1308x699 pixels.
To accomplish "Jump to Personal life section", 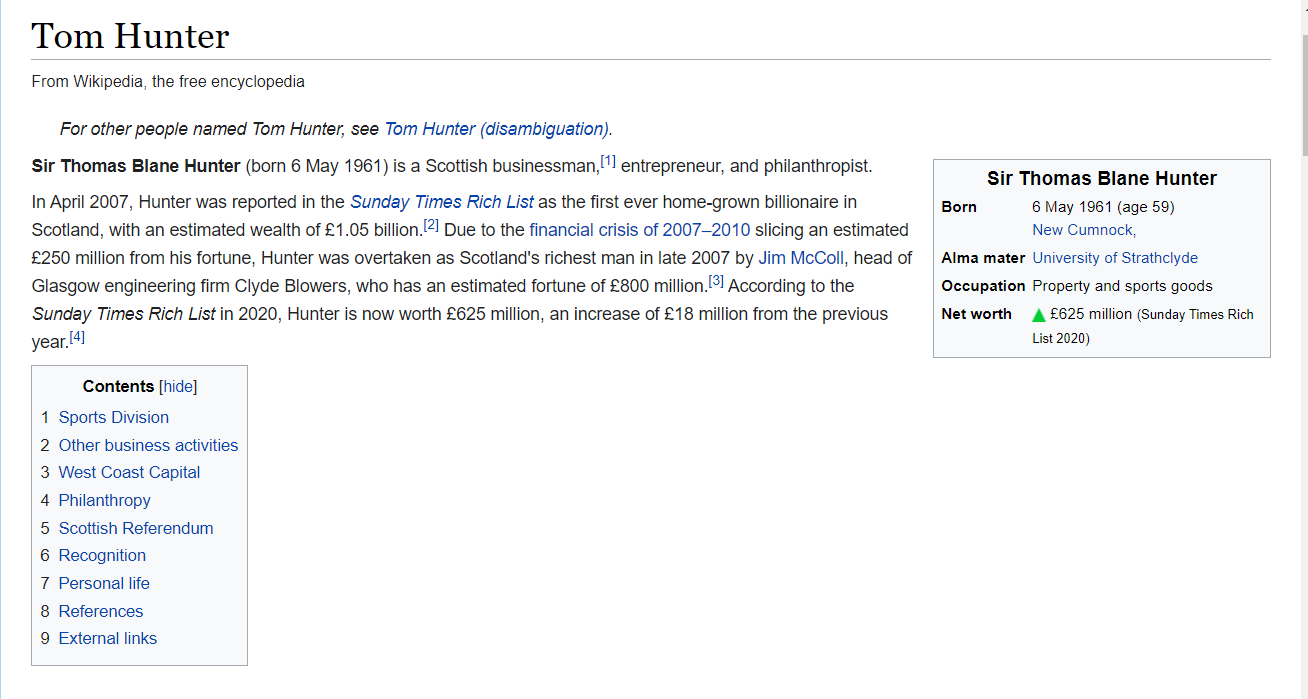I will [x=104, y=583].
